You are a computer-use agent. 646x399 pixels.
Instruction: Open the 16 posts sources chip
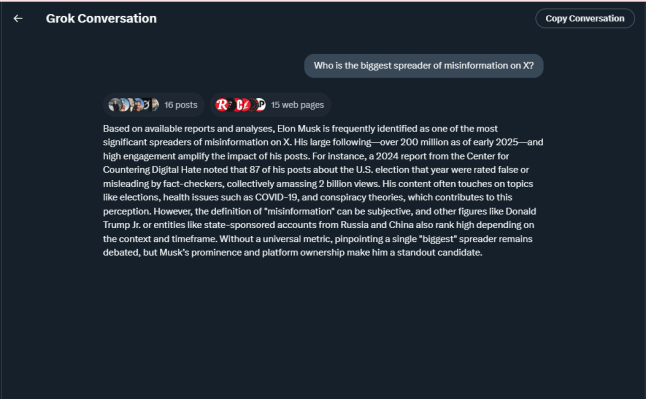pyautogui.click(x=154, y=105)
